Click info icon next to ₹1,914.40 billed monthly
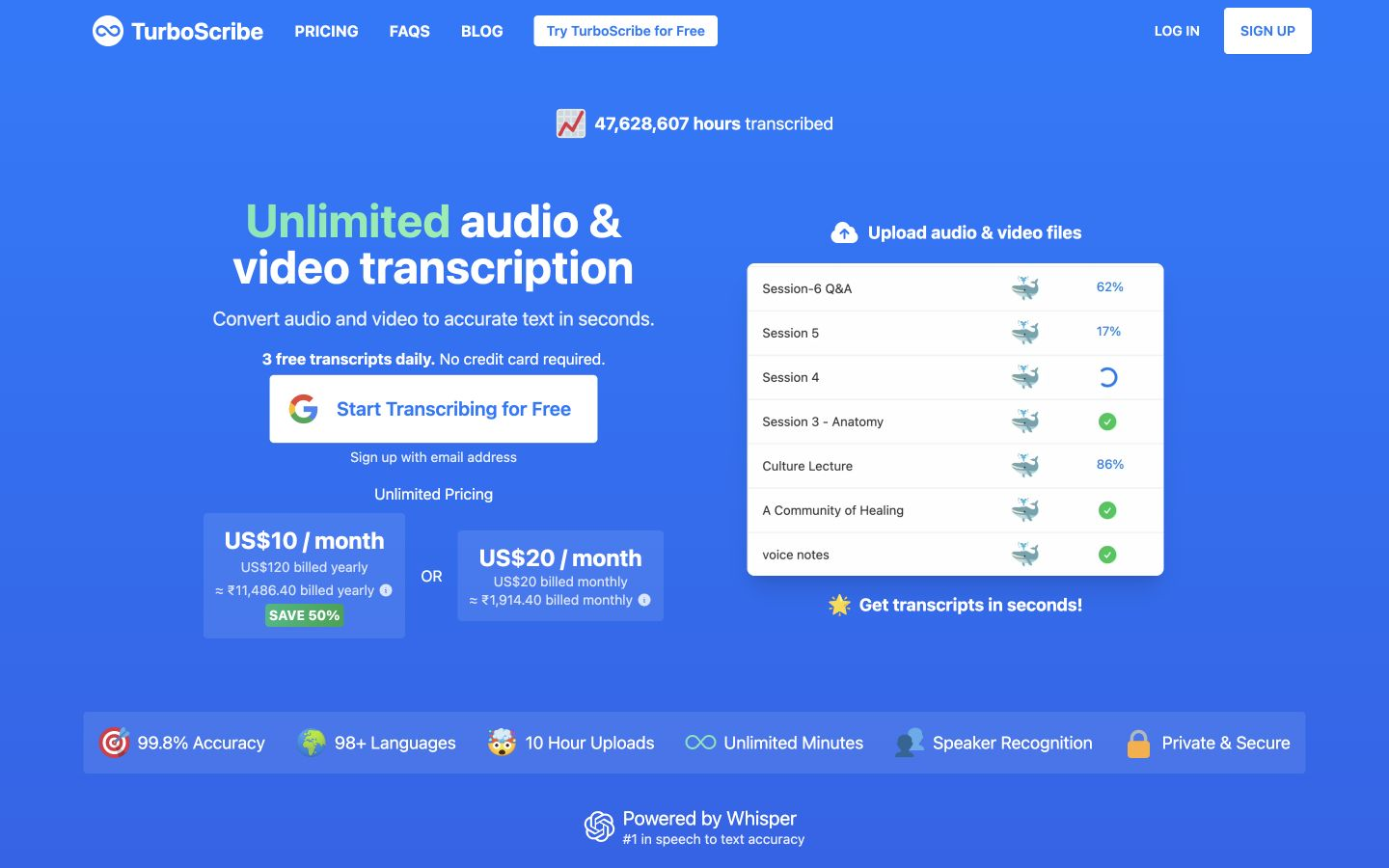Viewport: 1389px width, 868px height. (644, 600)
